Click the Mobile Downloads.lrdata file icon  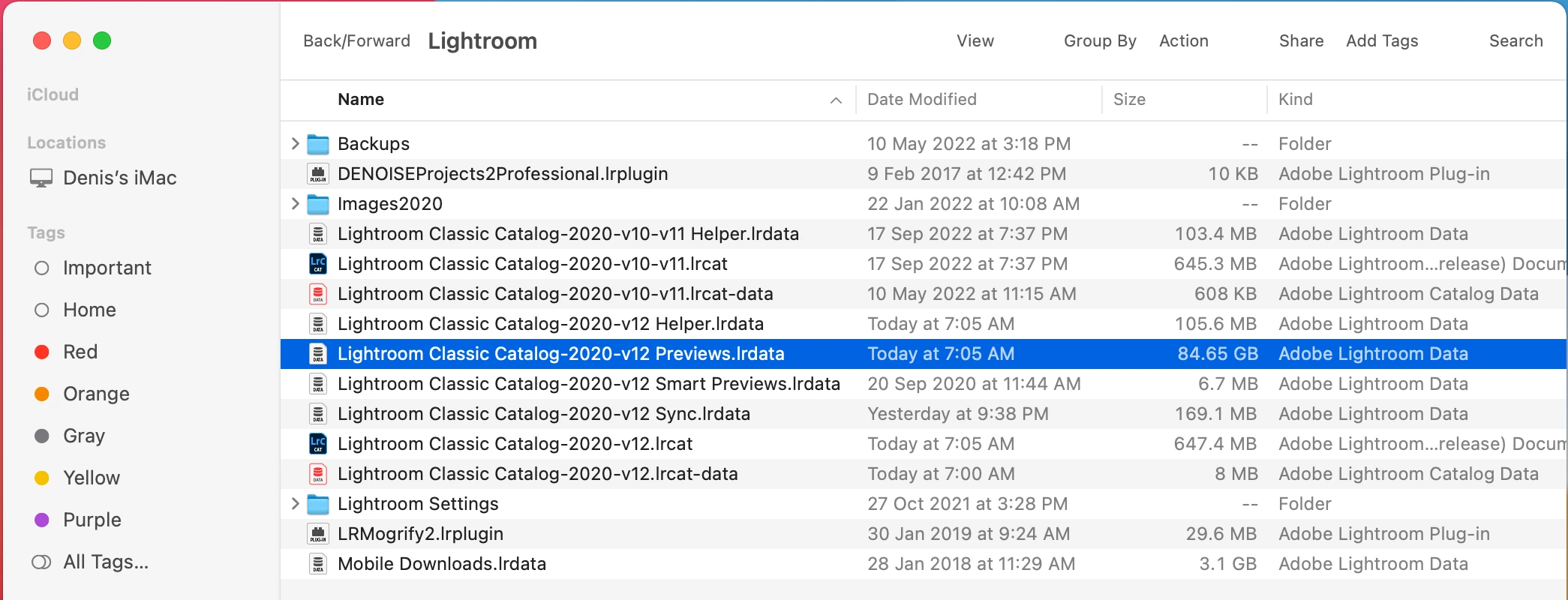pyautogui.click(x=318, y=564)
